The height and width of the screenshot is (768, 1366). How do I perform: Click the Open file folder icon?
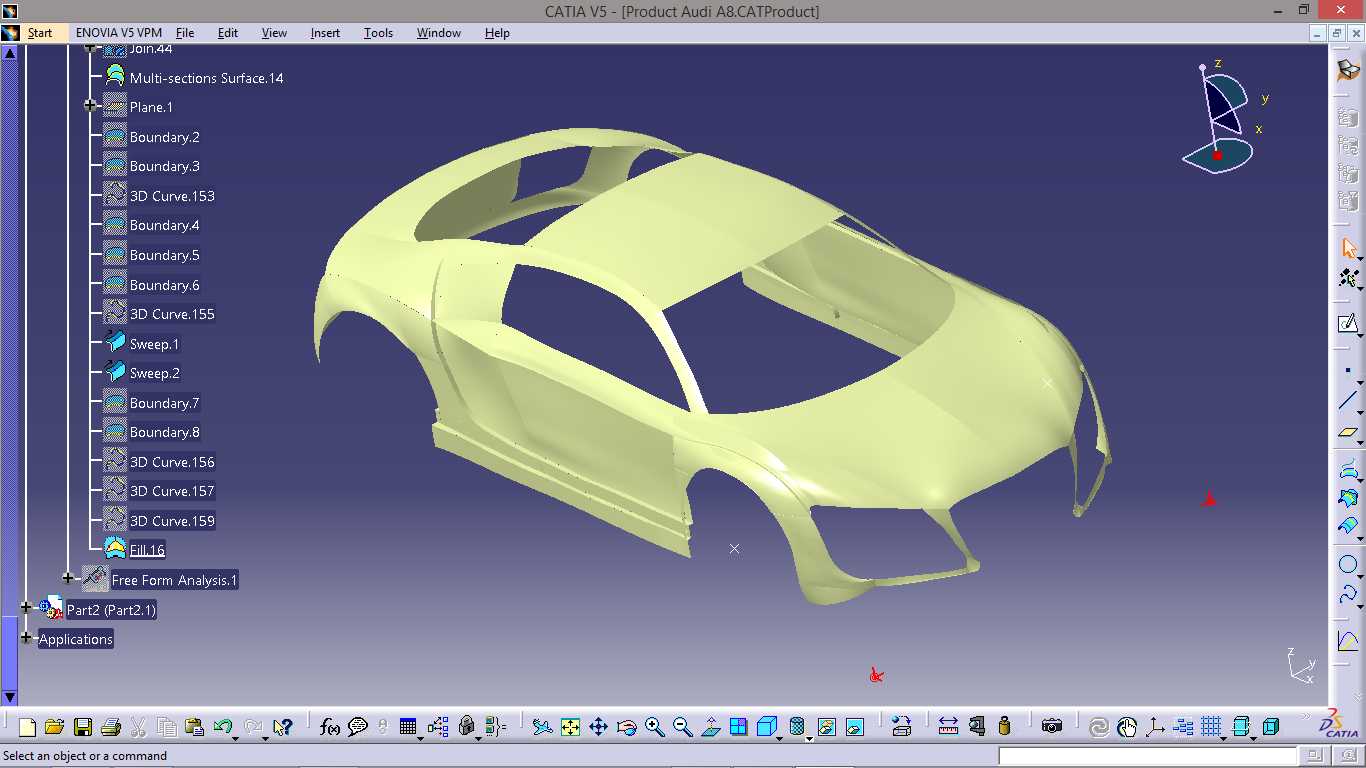point(54,727)
